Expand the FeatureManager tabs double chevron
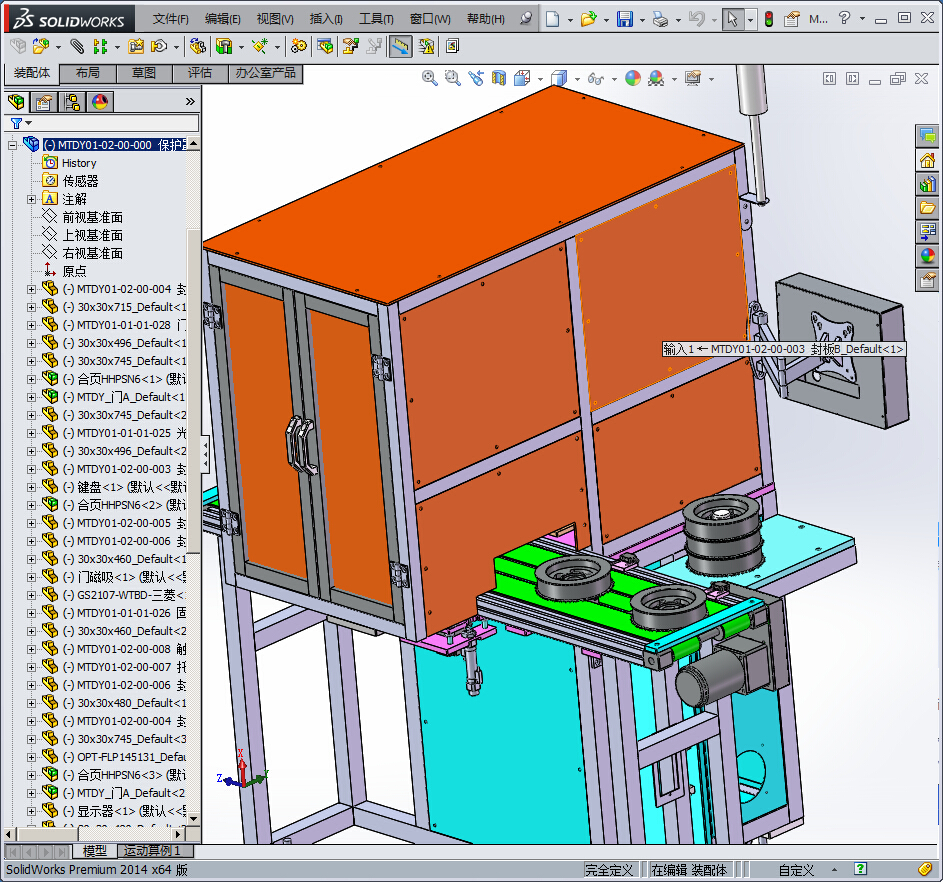Screen dimensions: 943x882 point(190,102)
